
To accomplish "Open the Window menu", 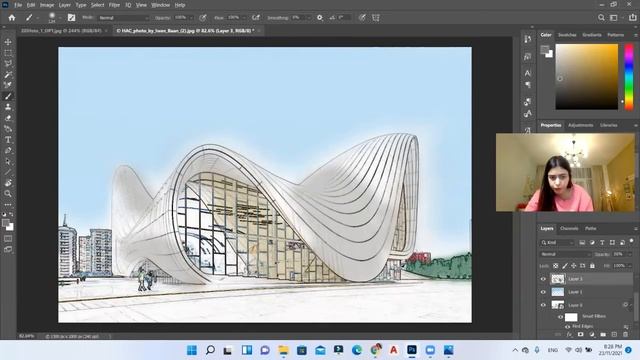I will coord(160,5).
